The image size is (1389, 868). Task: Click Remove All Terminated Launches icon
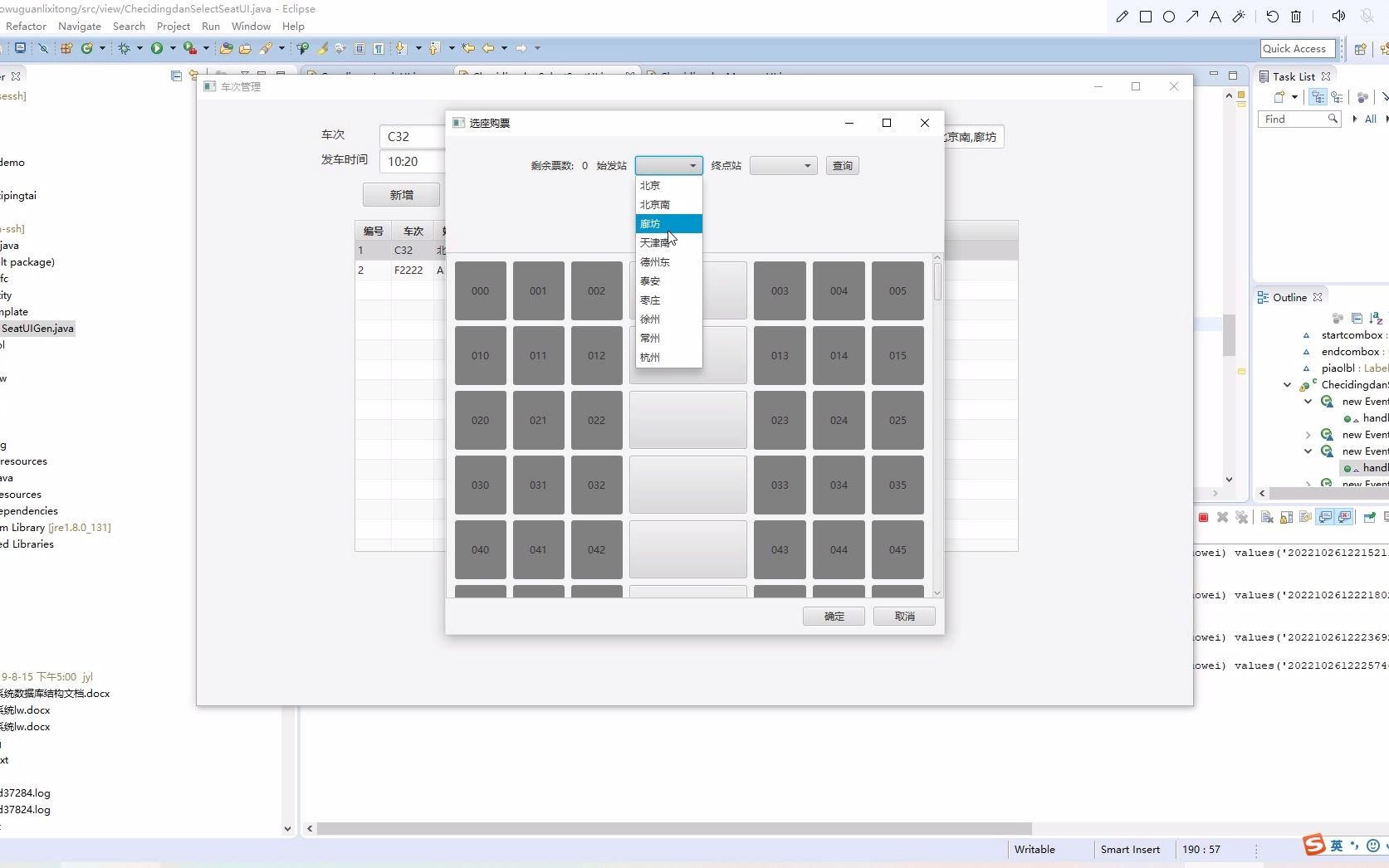pyautogui.click(x=1242, y=517)
